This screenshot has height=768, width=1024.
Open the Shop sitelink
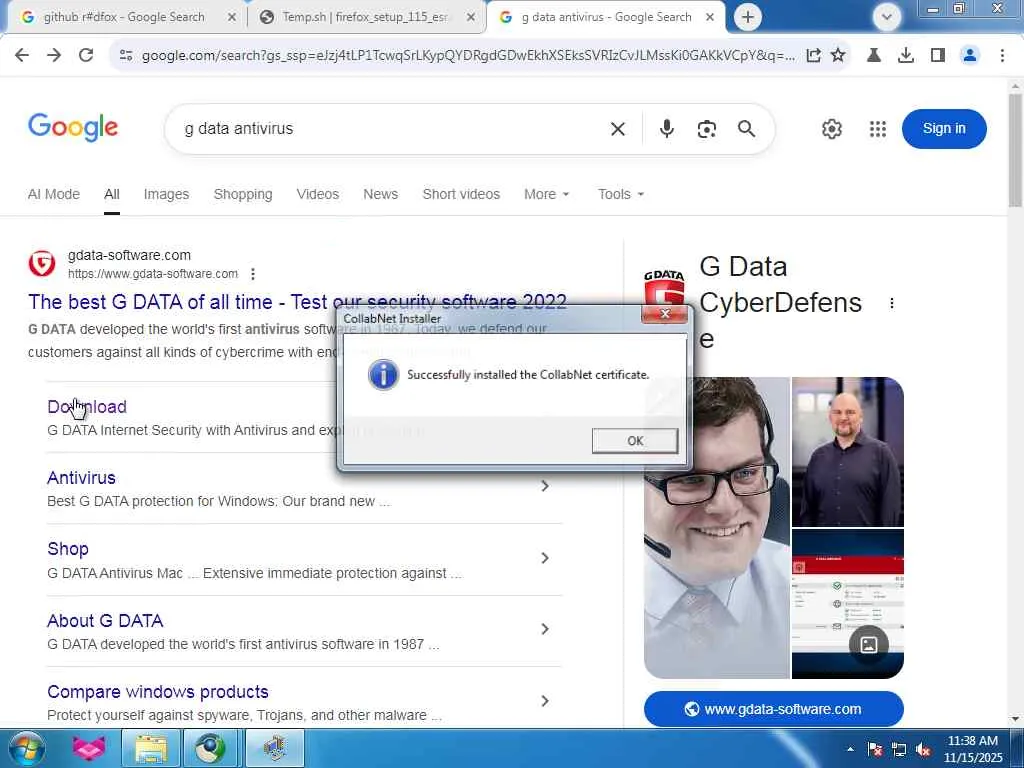point(68,549)
